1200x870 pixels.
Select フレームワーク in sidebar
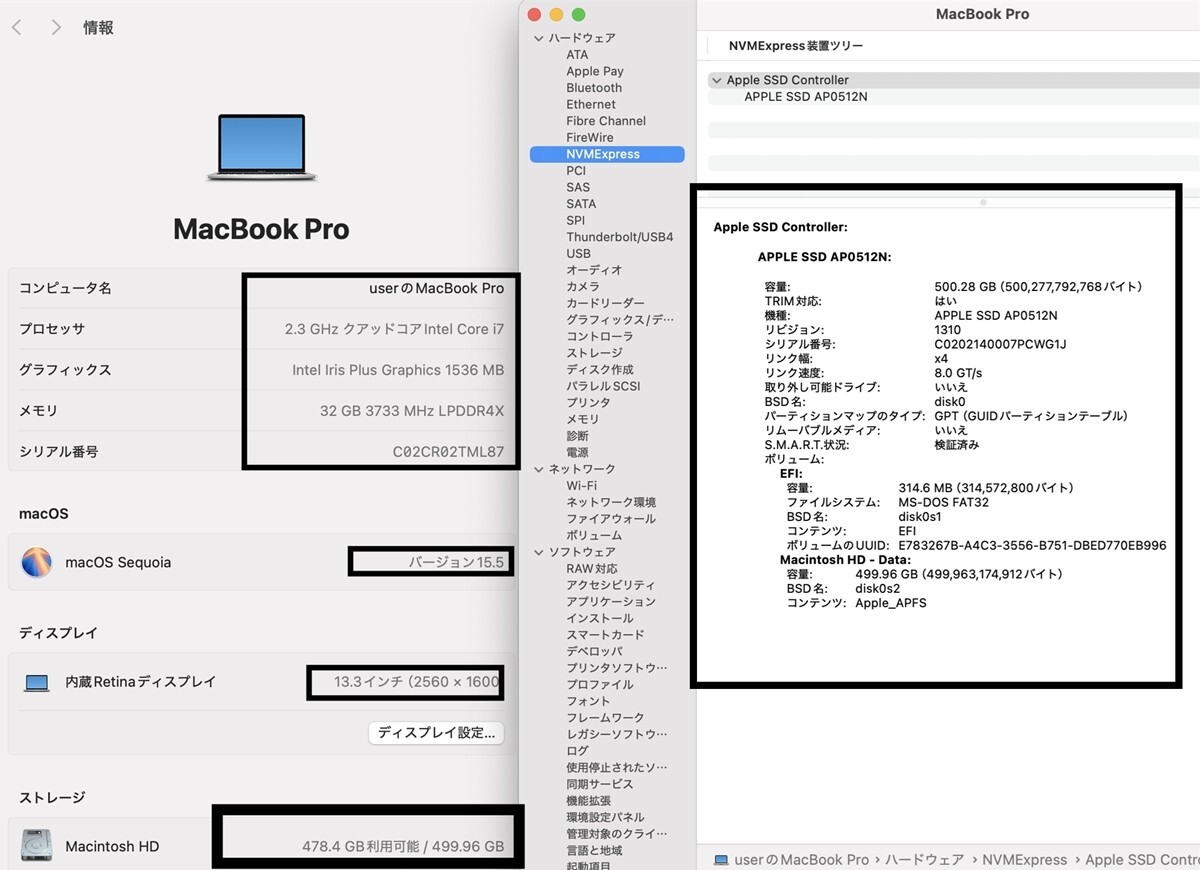click(x=605, y=718)
